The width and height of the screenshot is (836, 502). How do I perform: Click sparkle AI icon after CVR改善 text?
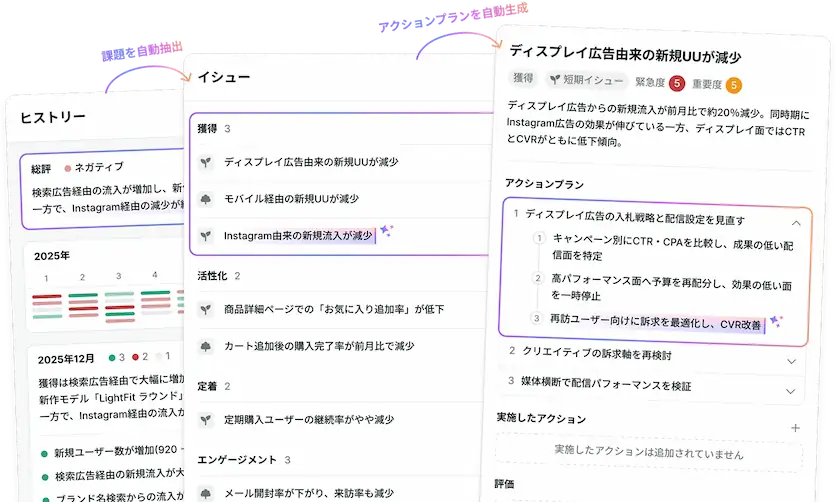(776, 322)
